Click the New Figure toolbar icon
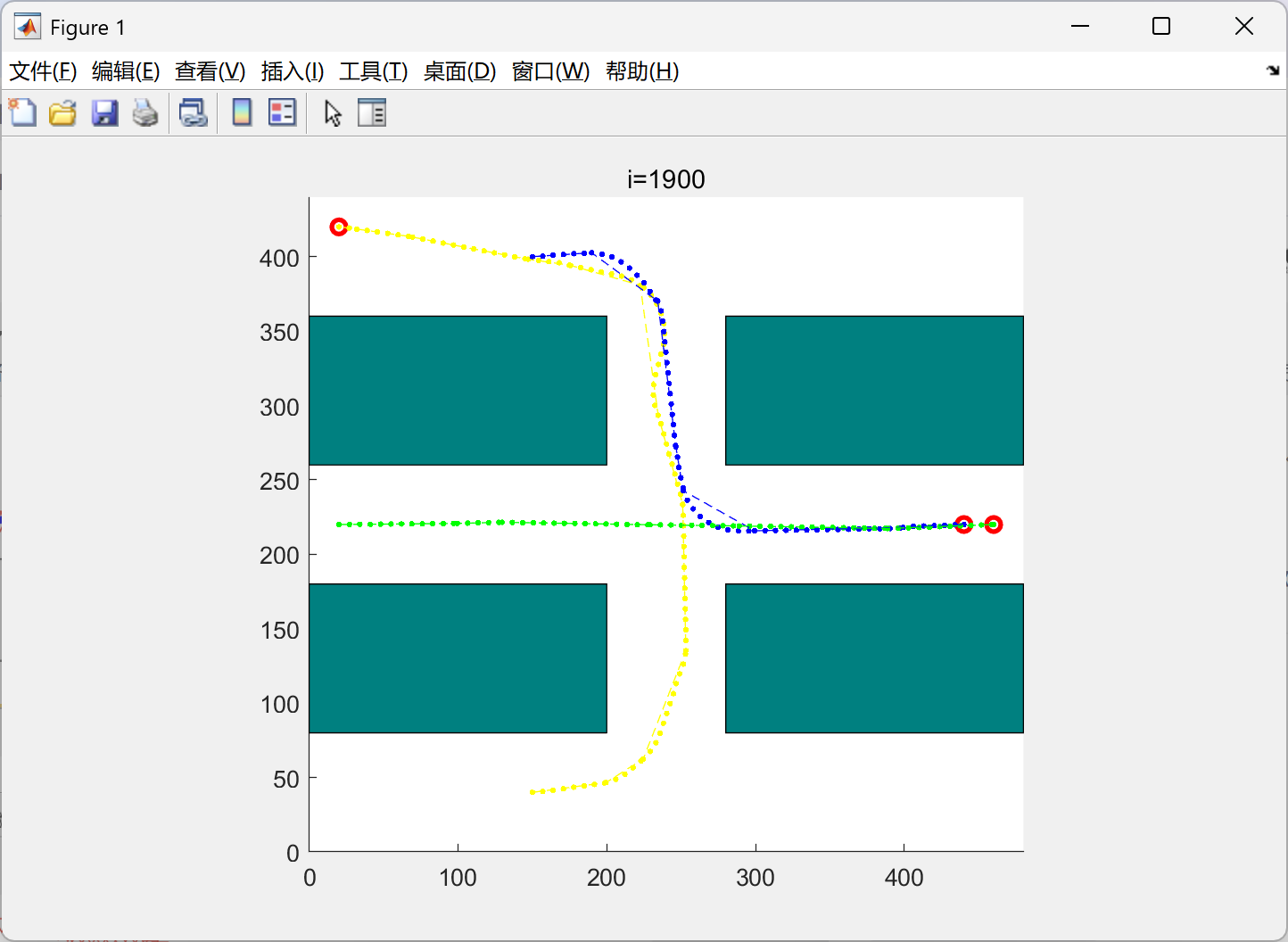 pyautogui.click(x=22, y=113)
